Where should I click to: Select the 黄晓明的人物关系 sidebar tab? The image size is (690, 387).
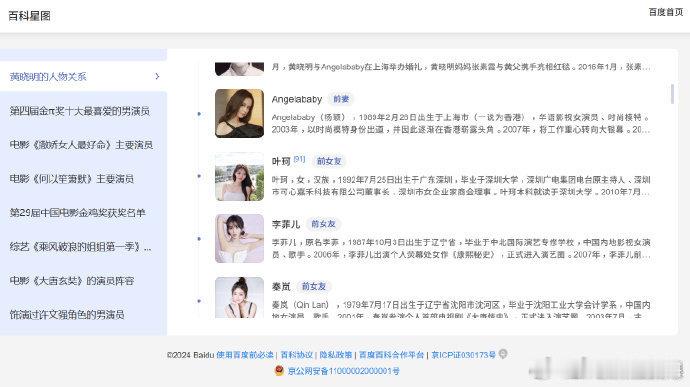pyautogui.click(x=83, y=77)
